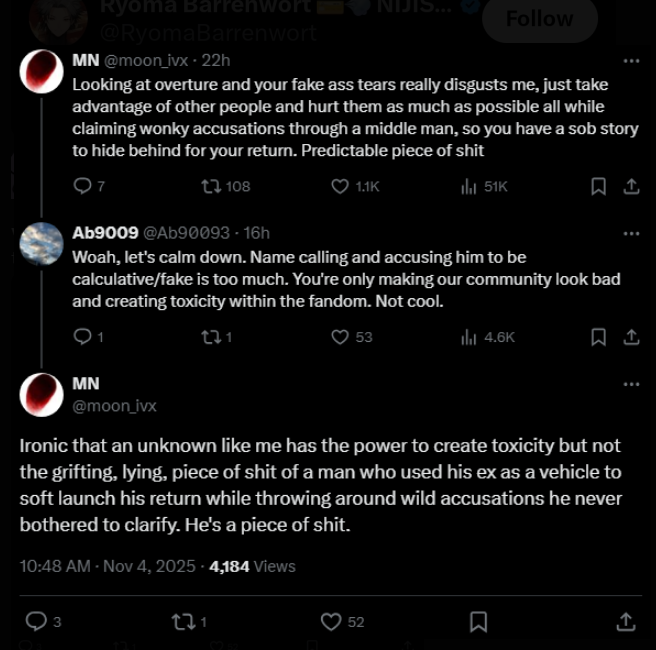Like the main tweet with 52 likes
This screenshot has height=650, width=656.
point(331,622)
